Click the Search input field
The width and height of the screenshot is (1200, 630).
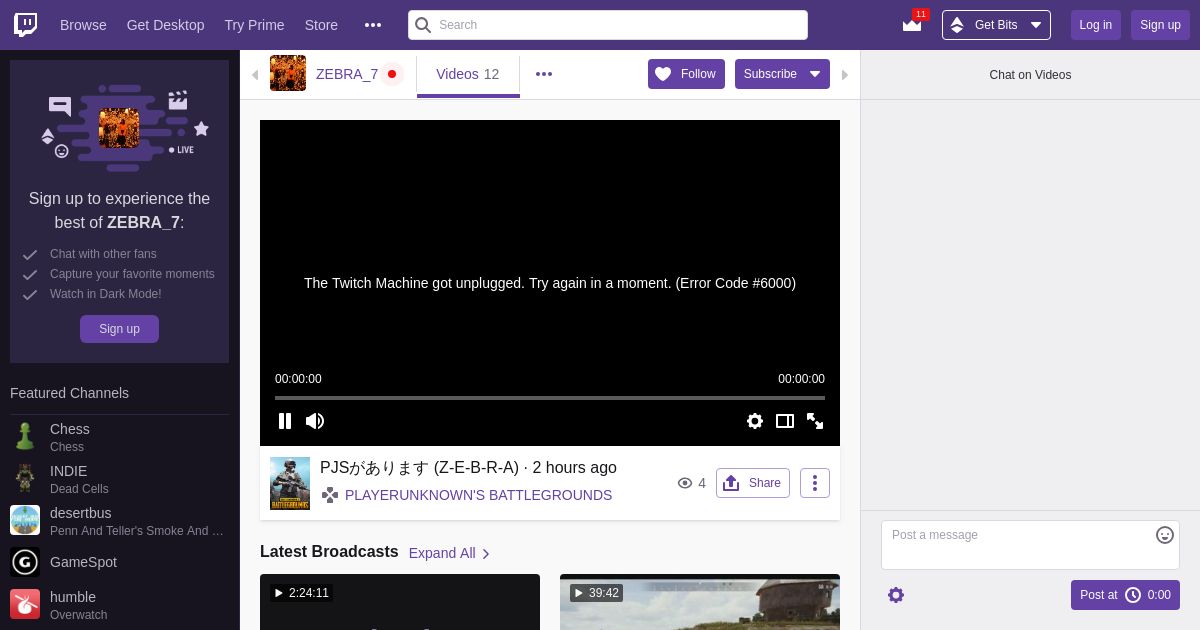click(x=608, y=25)
